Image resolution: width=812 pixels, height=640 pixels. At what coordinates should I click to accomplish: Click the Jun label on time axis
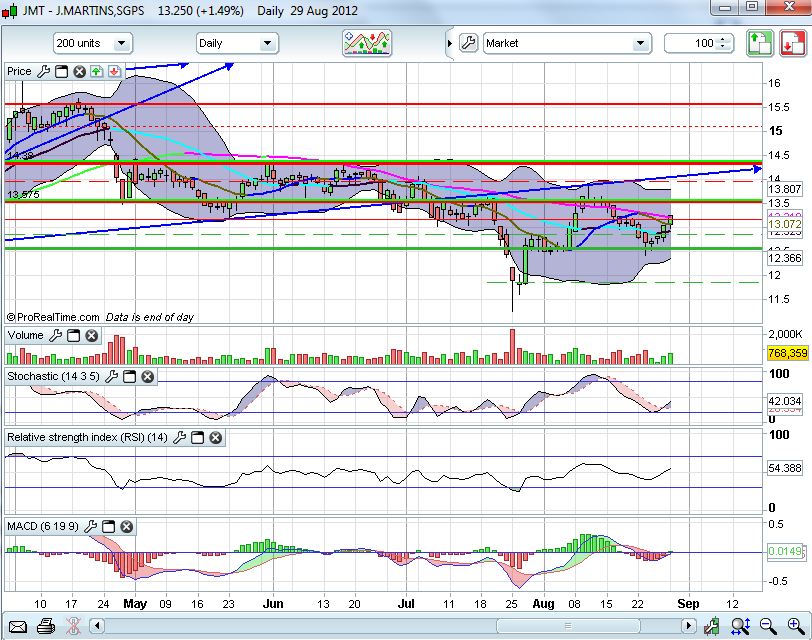point(273,604)
